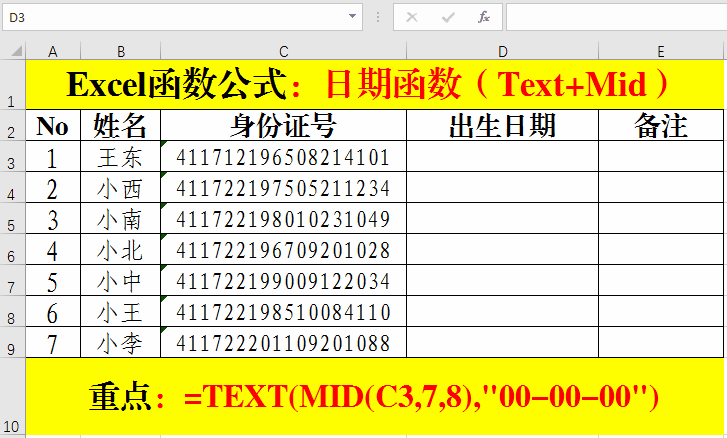Screen dimensions: 727x438
Task: Click into the formula bar input
Action: coord(617,17)
